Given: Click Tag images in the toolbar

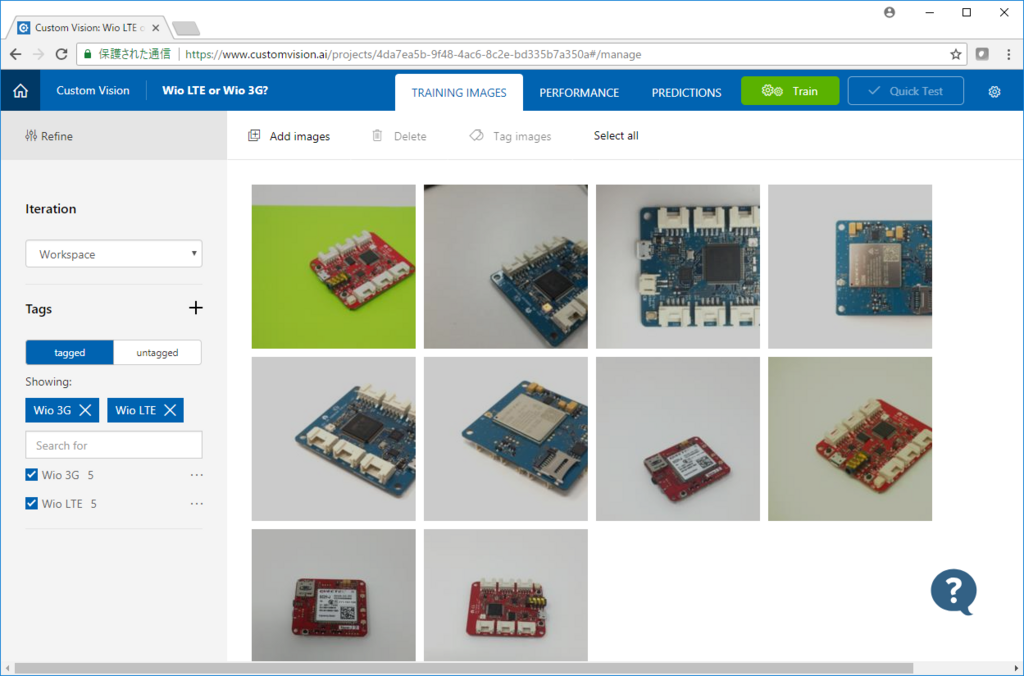Looking at the screenshot, I should [x=511, y=136].
